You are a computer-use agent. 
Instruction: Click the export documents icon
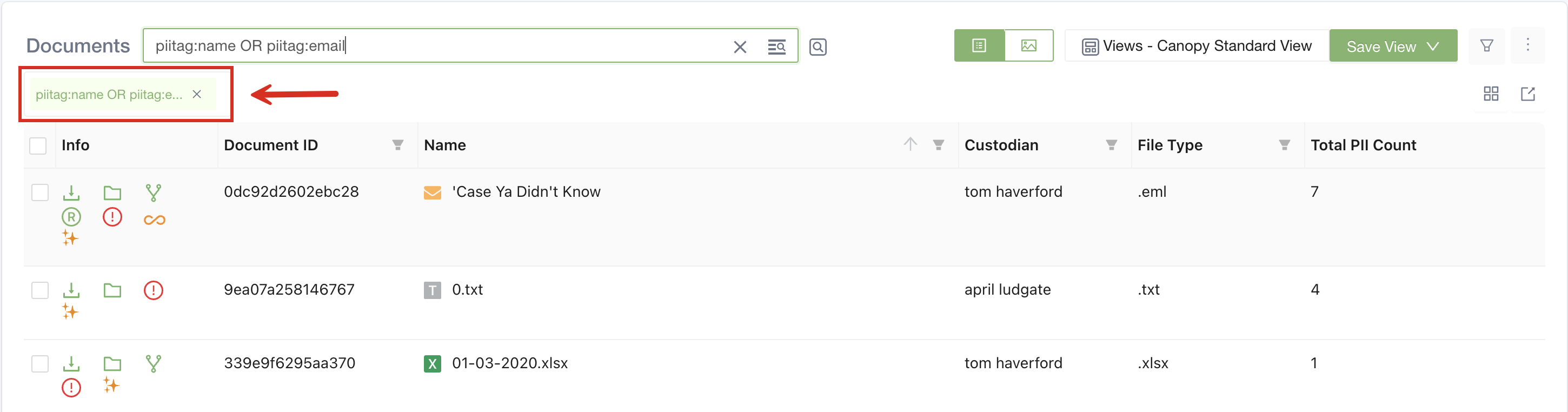point(1528,94)
